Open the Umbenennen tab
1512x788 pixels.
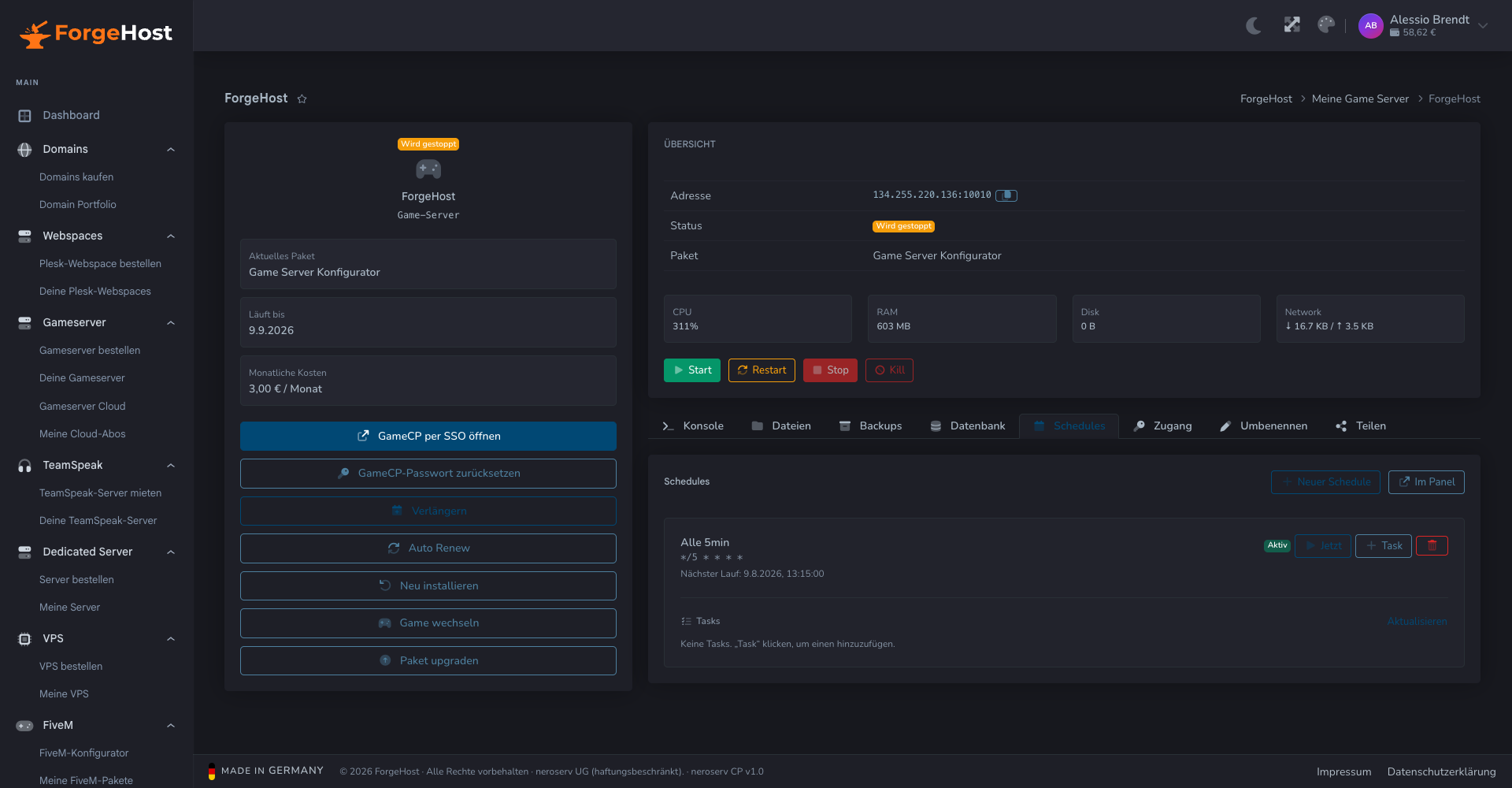click(x=1264, y=426)
